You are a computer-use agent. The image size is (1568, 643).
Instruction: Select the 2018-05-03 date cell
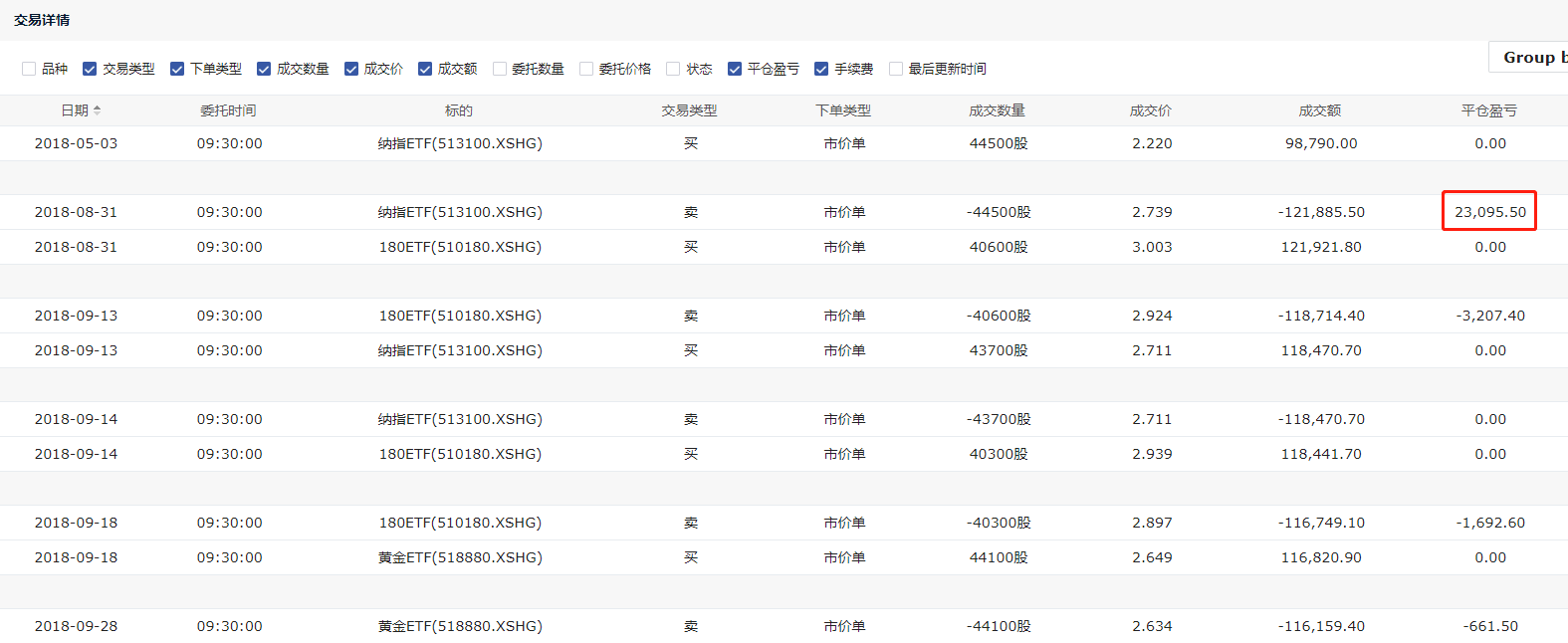[x=76, y=143]
